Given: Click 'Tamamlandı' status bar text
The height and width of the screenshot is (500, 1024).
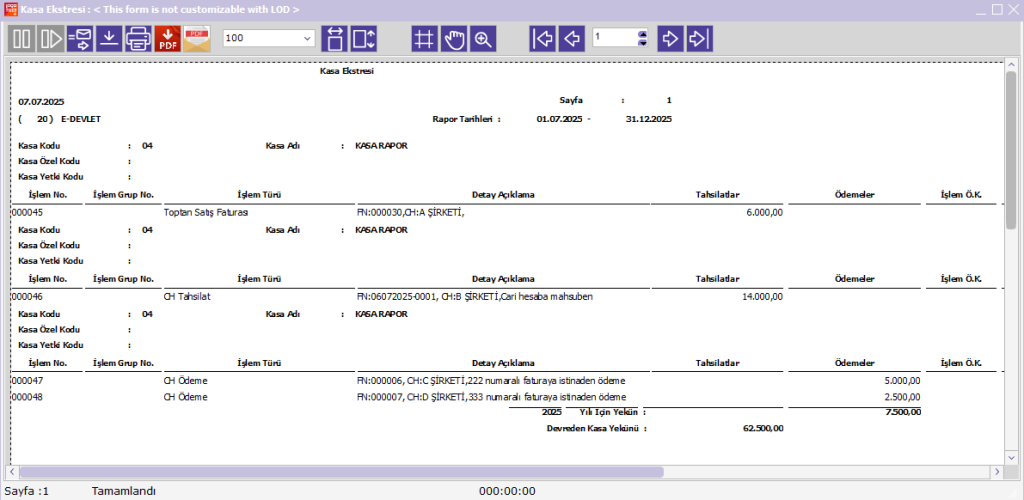Looking at the screenshot, I should (x=124, y=491).
